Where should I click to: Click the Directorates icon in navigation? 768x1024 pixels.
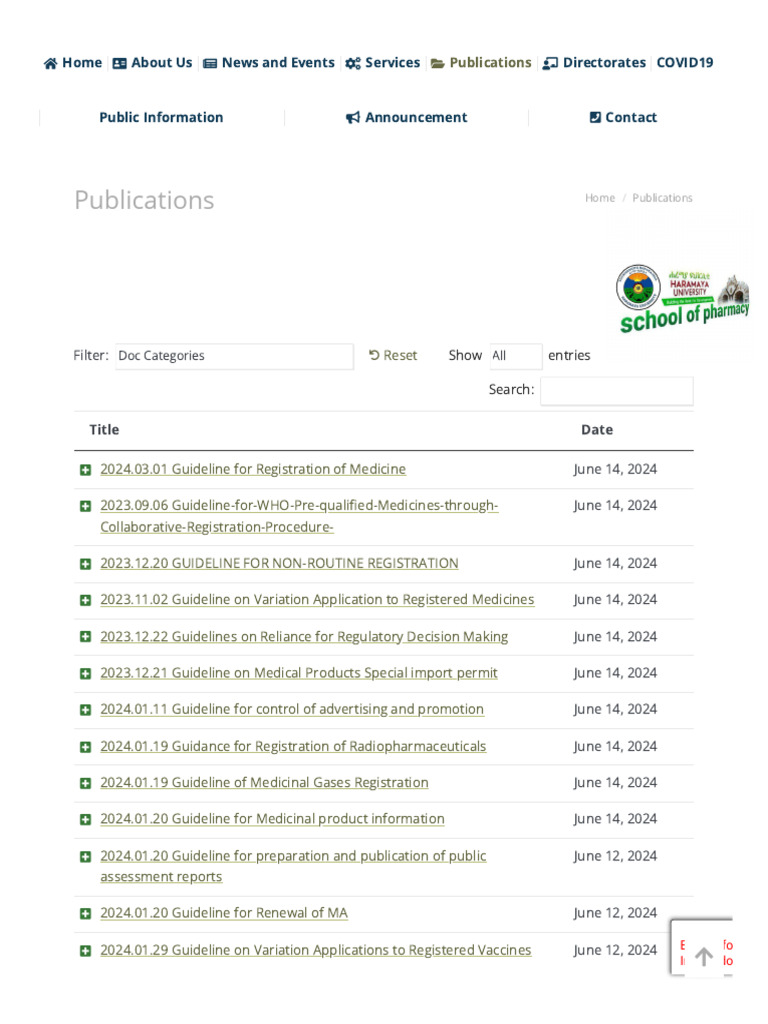550,63
